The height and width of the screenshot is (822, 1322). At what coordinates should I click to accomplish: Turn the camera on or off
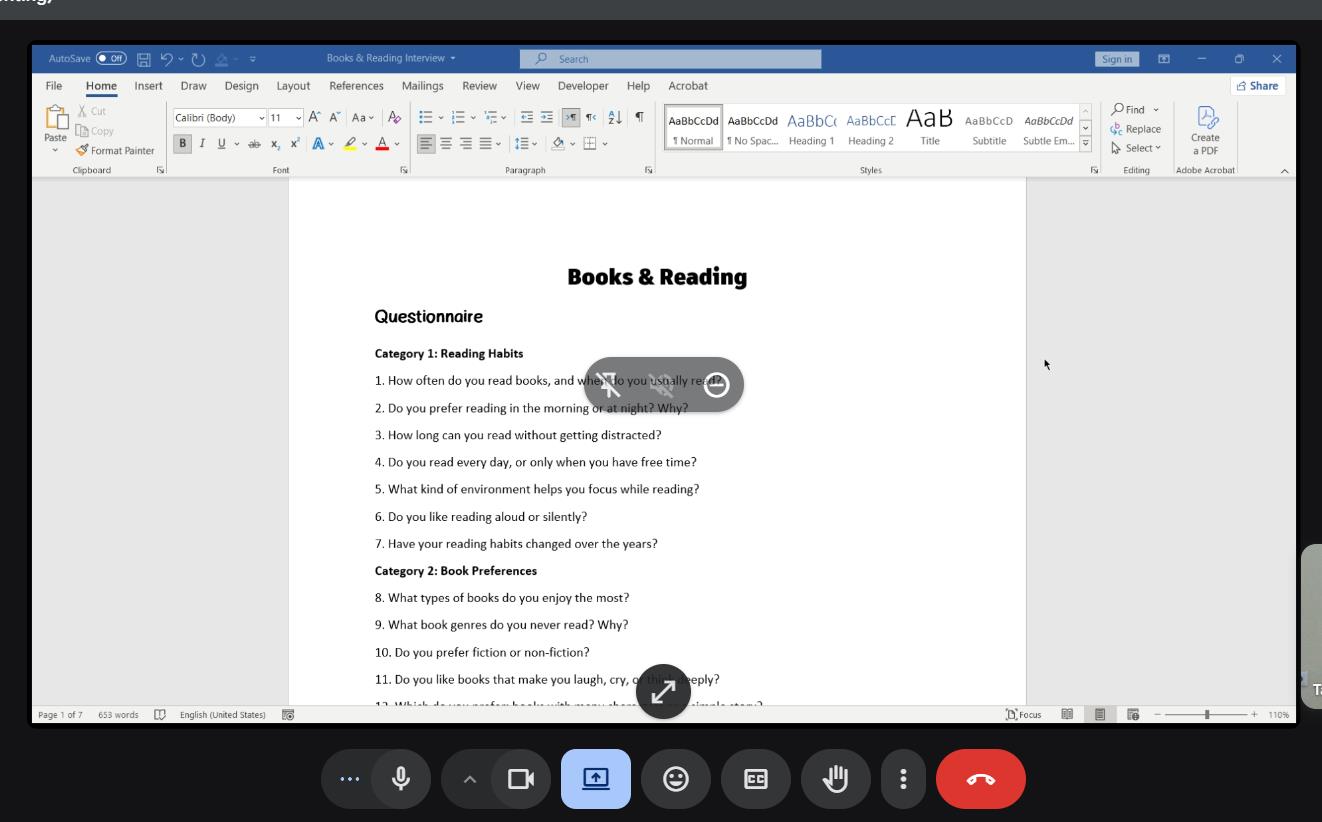click(x=520, y=779)
